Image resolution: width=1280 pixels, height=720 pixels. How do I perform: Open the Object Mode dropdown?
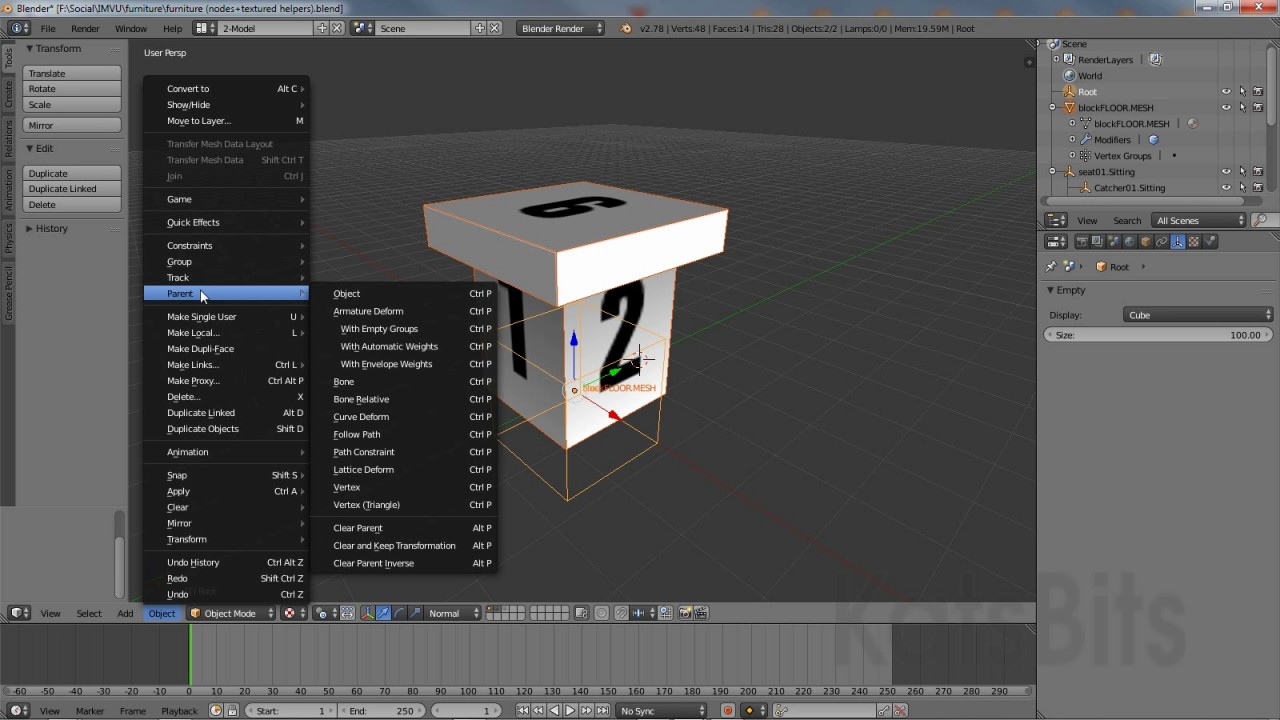click(232, 613)
